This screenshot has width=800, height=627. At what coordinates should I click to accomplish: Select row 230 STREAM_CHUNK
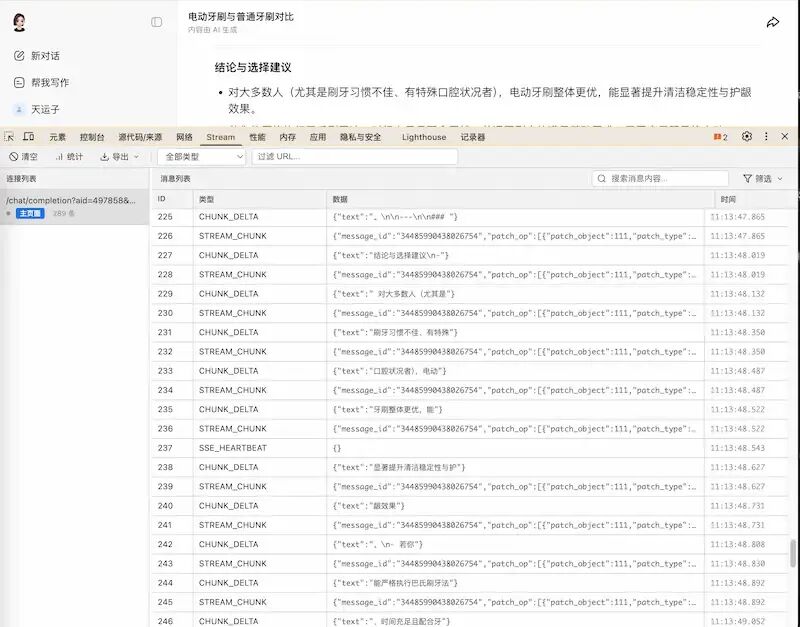tap(469, 313)
